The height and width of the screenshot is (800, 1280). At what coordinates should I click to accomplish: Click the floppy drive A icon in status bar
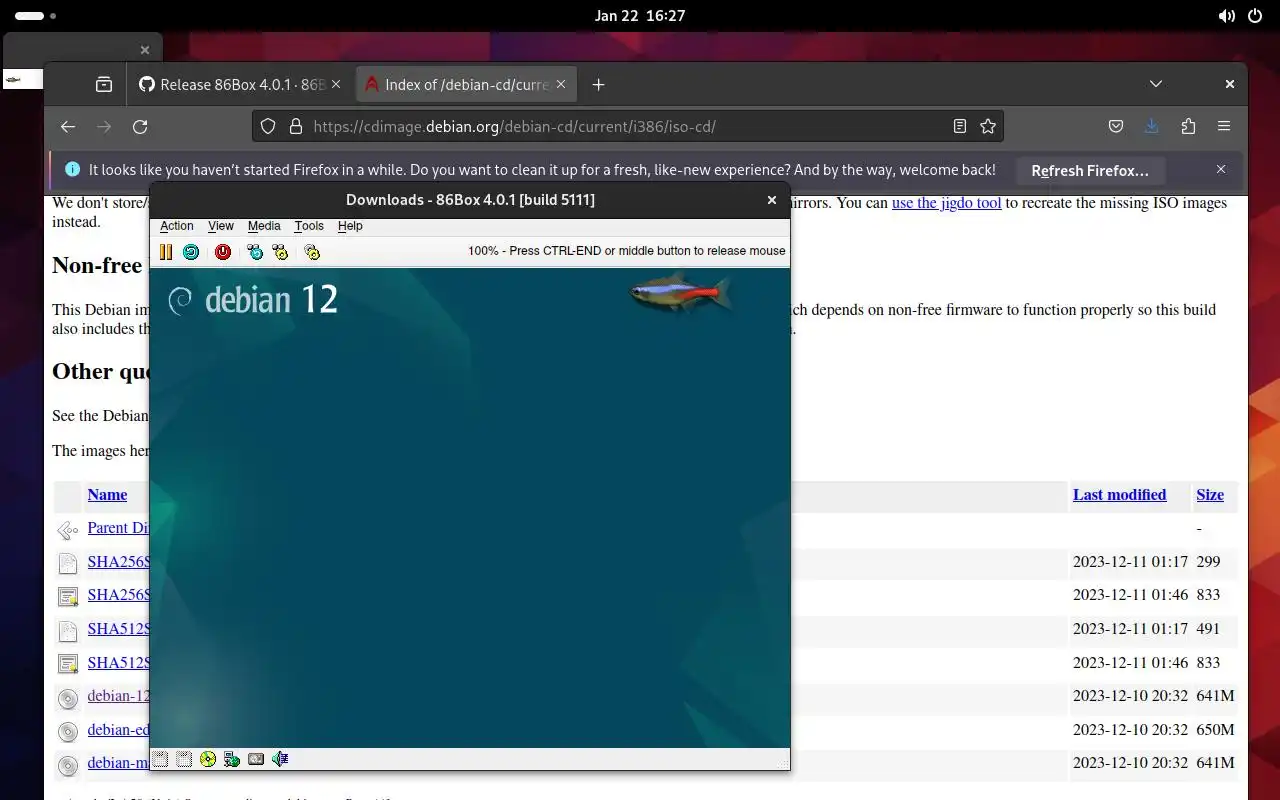pos(160,759)
